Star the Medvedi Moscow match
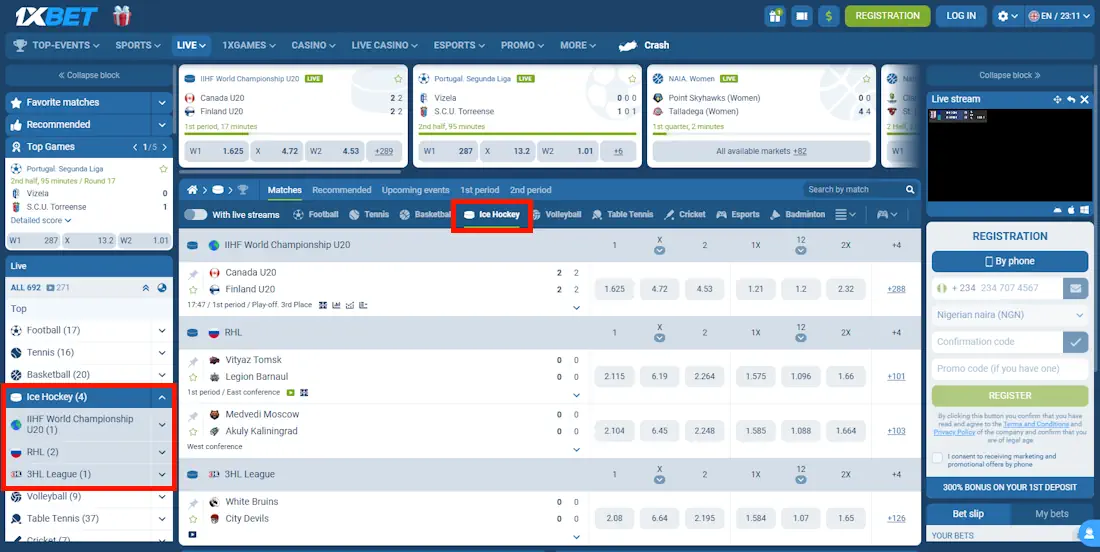This screenshot has height=552, width=1100. tap(193, 431)
